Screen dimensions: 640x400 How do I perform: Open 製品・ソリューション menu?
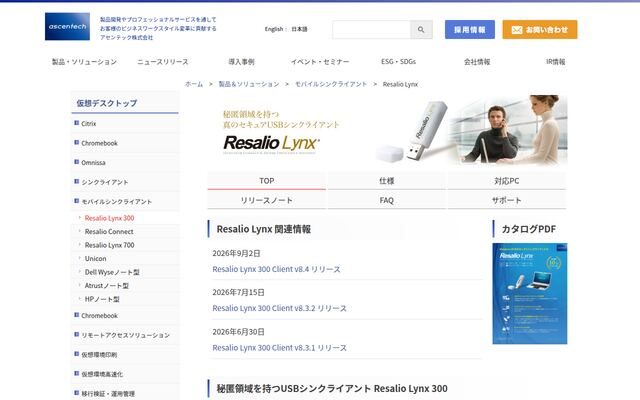tap(84, 62)
